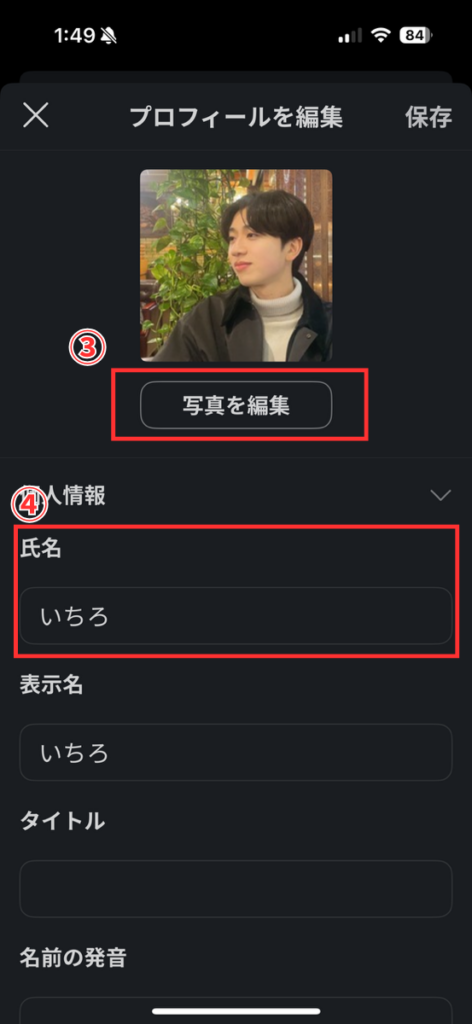Focus the 表示名 display name input field
The image size is (472, 1024).
(236, 752)
